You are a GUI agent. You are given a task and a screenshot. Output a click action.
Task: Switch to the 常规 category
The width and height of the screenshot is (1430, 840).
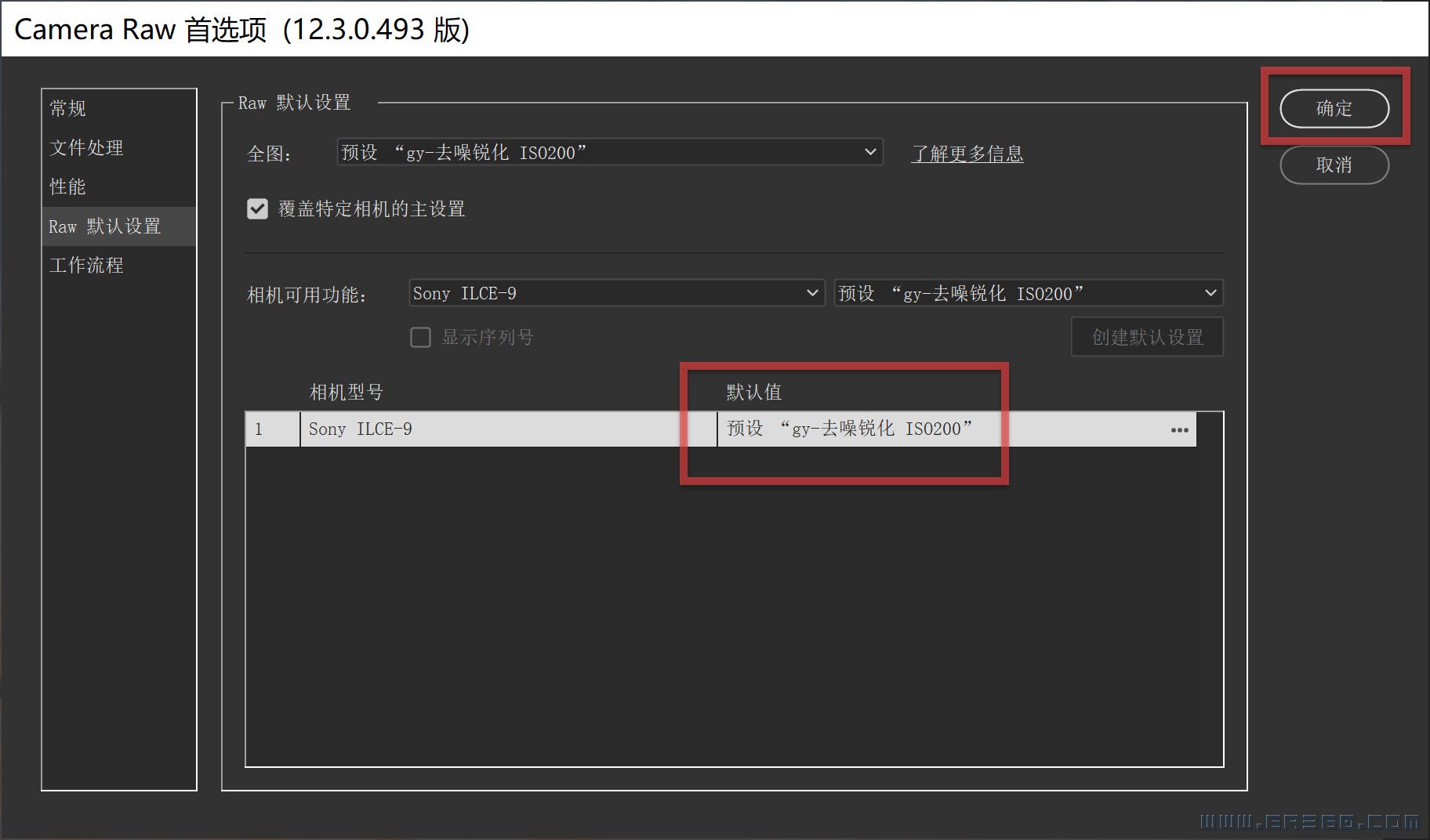tap(68, 108)
